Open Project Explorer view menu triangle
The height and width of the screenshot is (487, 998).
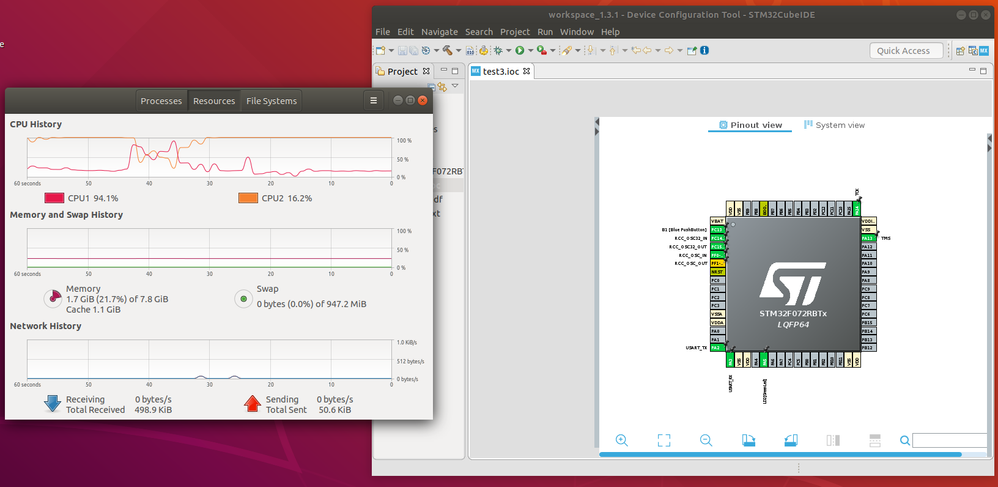point(454,85)
